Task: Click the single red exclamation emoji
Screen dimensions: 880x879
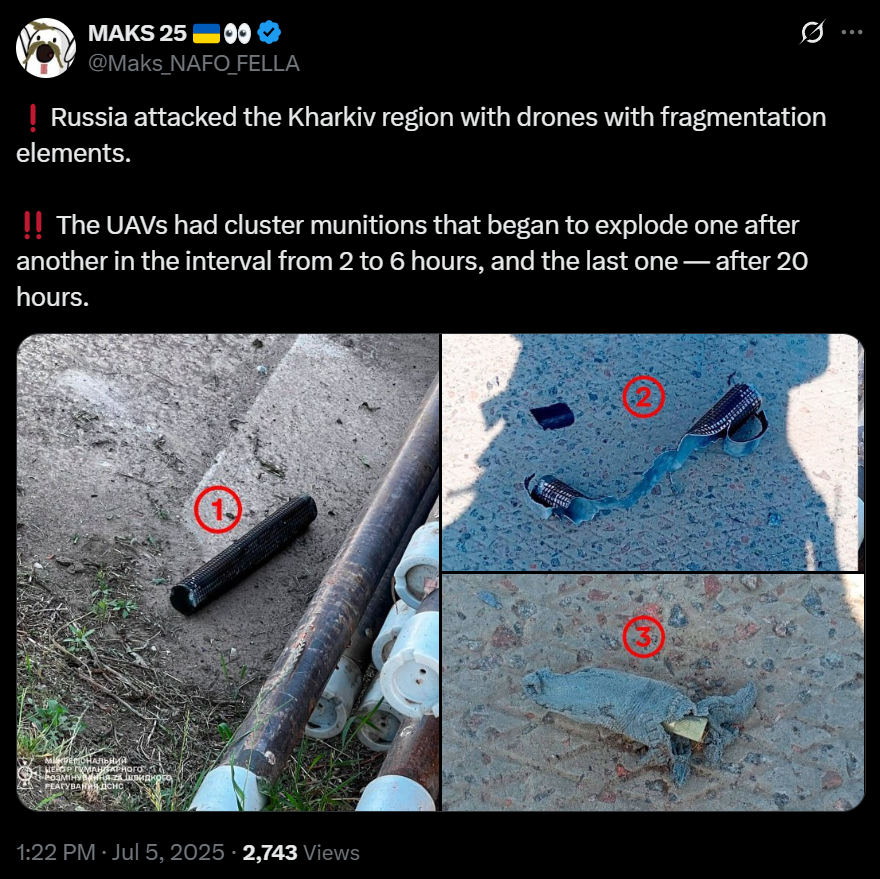Action: pos(33,118)
